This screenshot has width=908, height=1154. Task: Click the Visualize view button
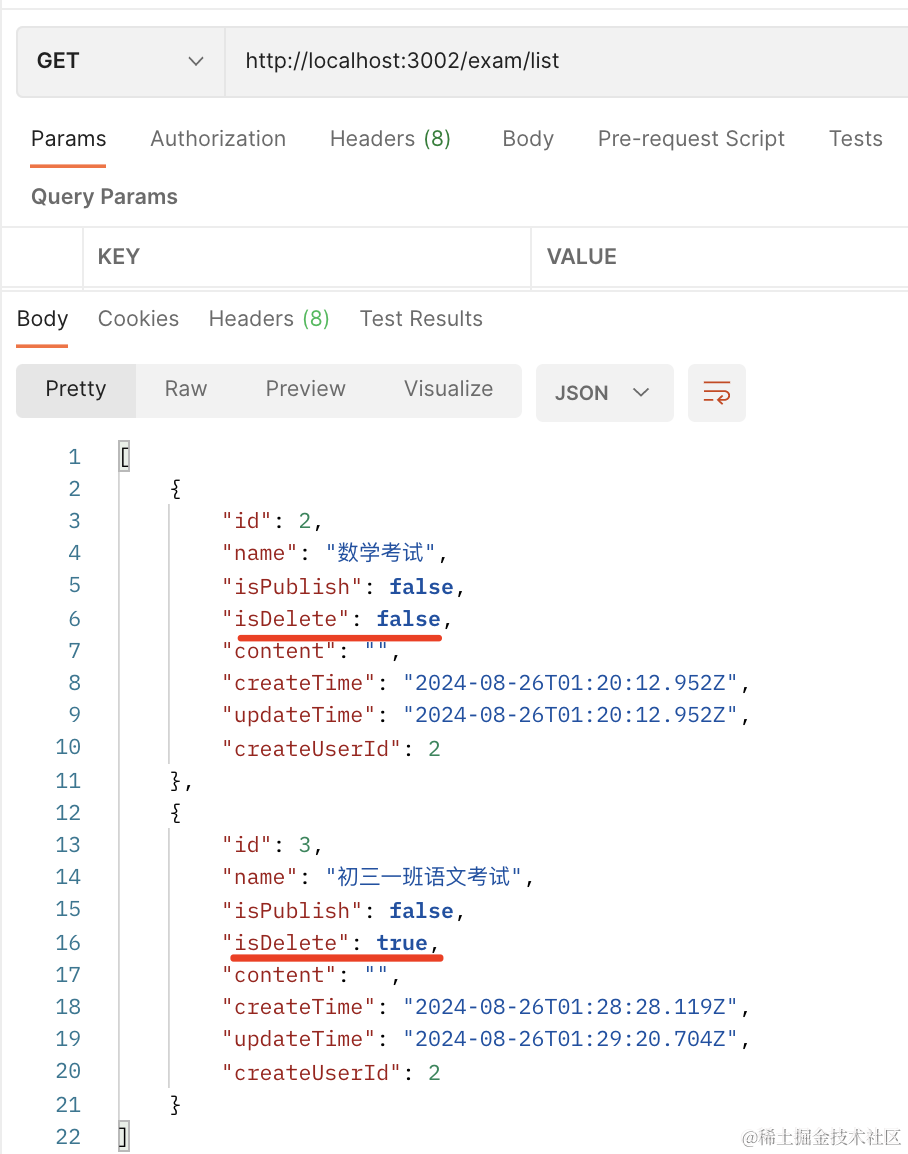448,389
